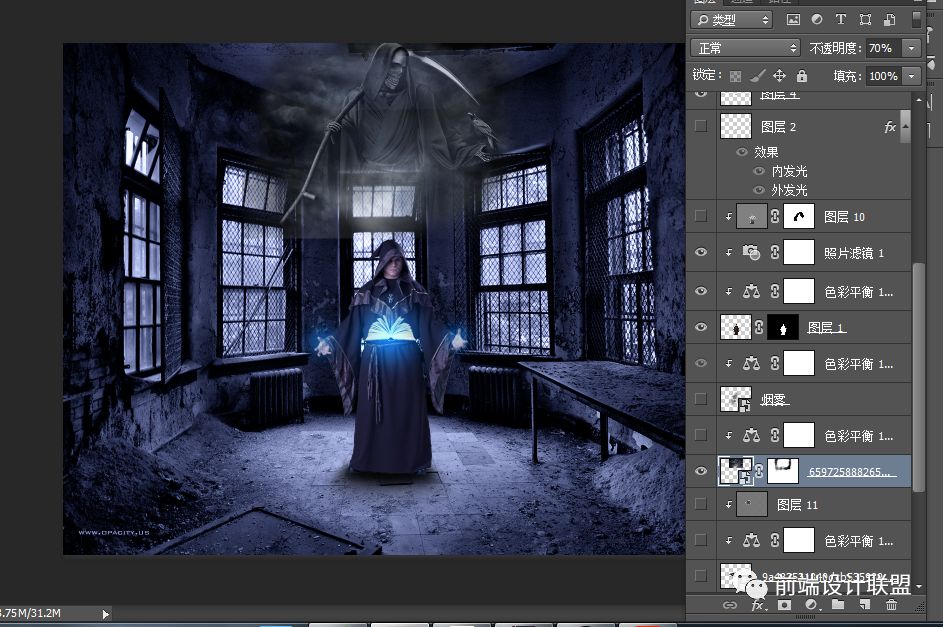Click the 659725888265 layer name

tap(850, 472)
